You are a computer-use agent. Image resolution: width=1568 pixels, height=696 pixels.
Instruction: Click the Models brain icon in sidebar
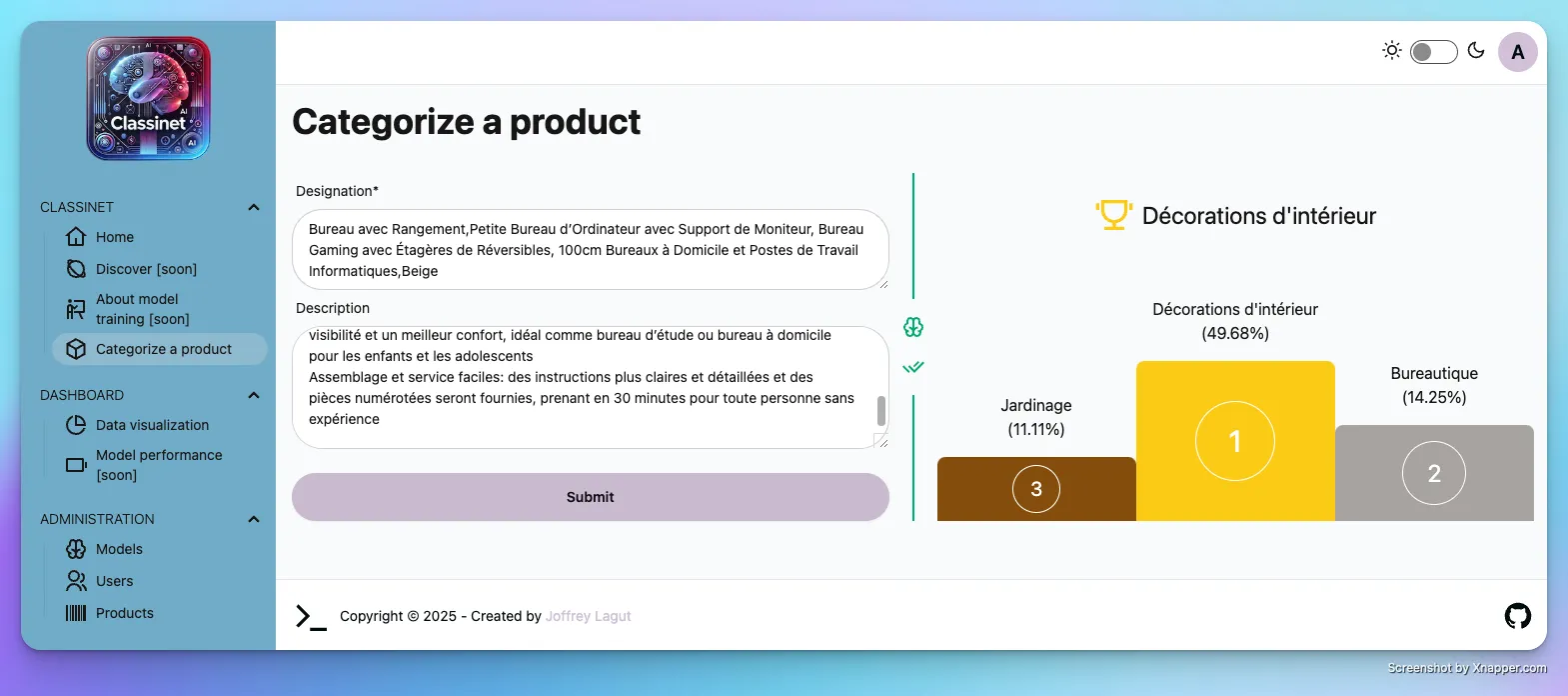tap(76, 549)
